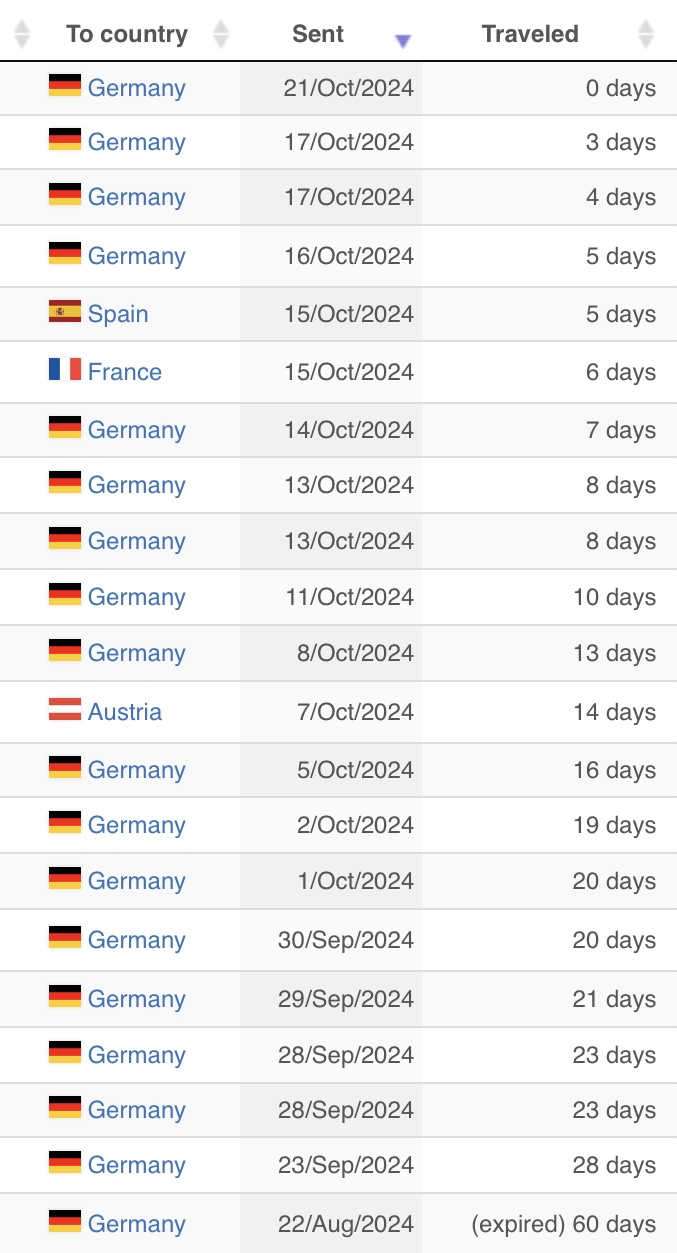Screen dimensions: 677x1253
Task: Click the To country column header
Action: (x=127, y=34)
